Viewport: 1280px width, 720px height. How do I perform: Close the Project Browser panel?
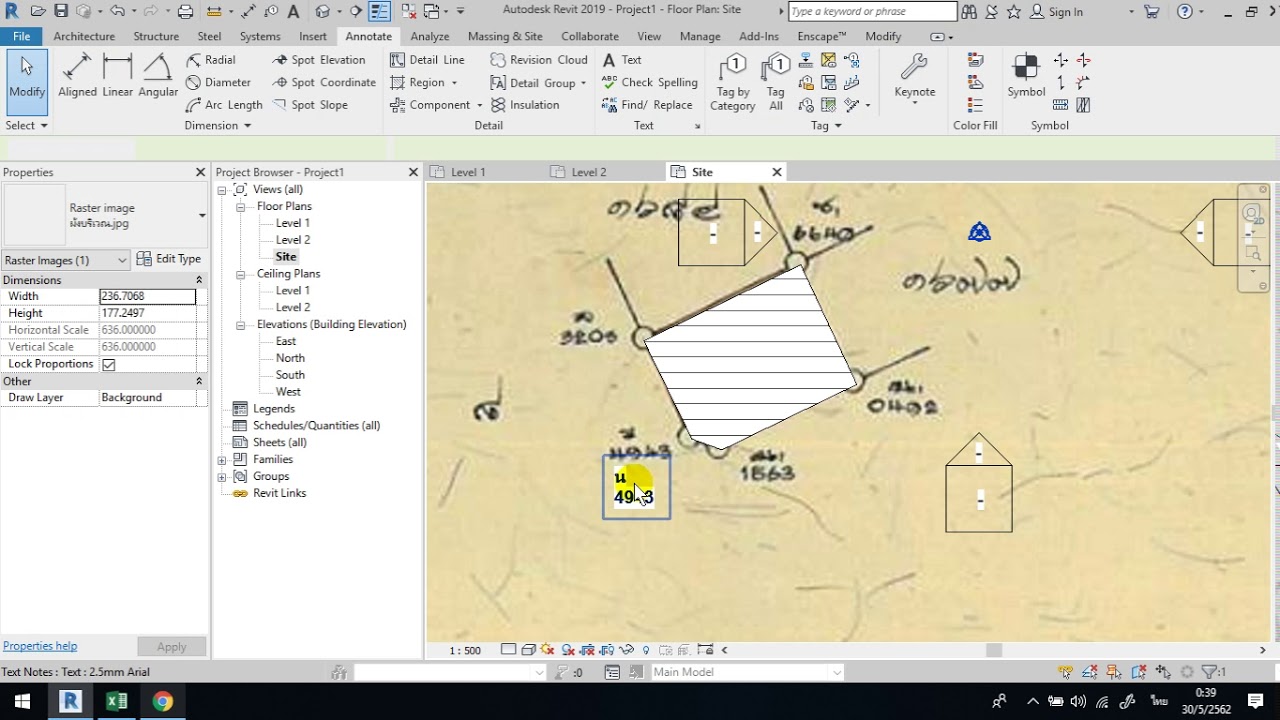pyautogui.click(x=413, y=172)
